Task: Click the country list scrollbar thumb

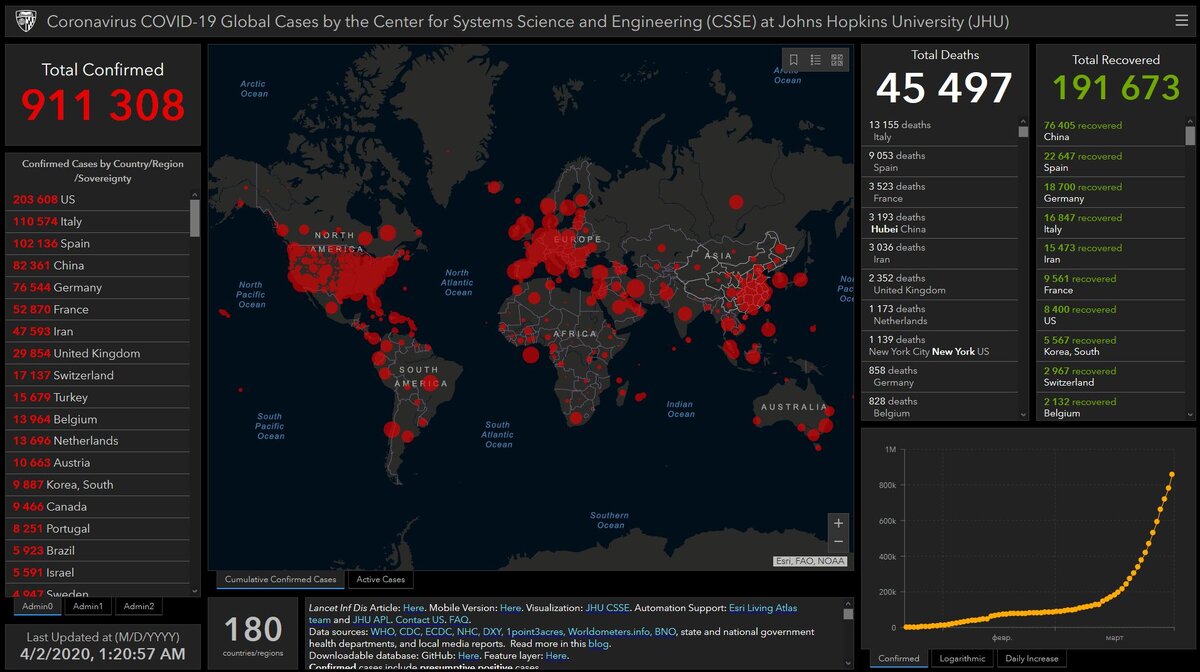Action: 195,218
